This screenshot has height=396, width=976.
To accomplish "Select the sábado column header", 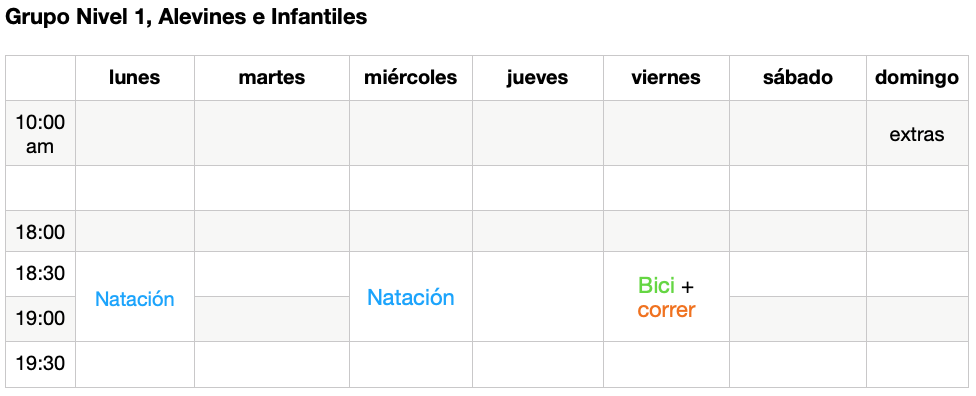I will pyautogui.click(x=798, y=77).
